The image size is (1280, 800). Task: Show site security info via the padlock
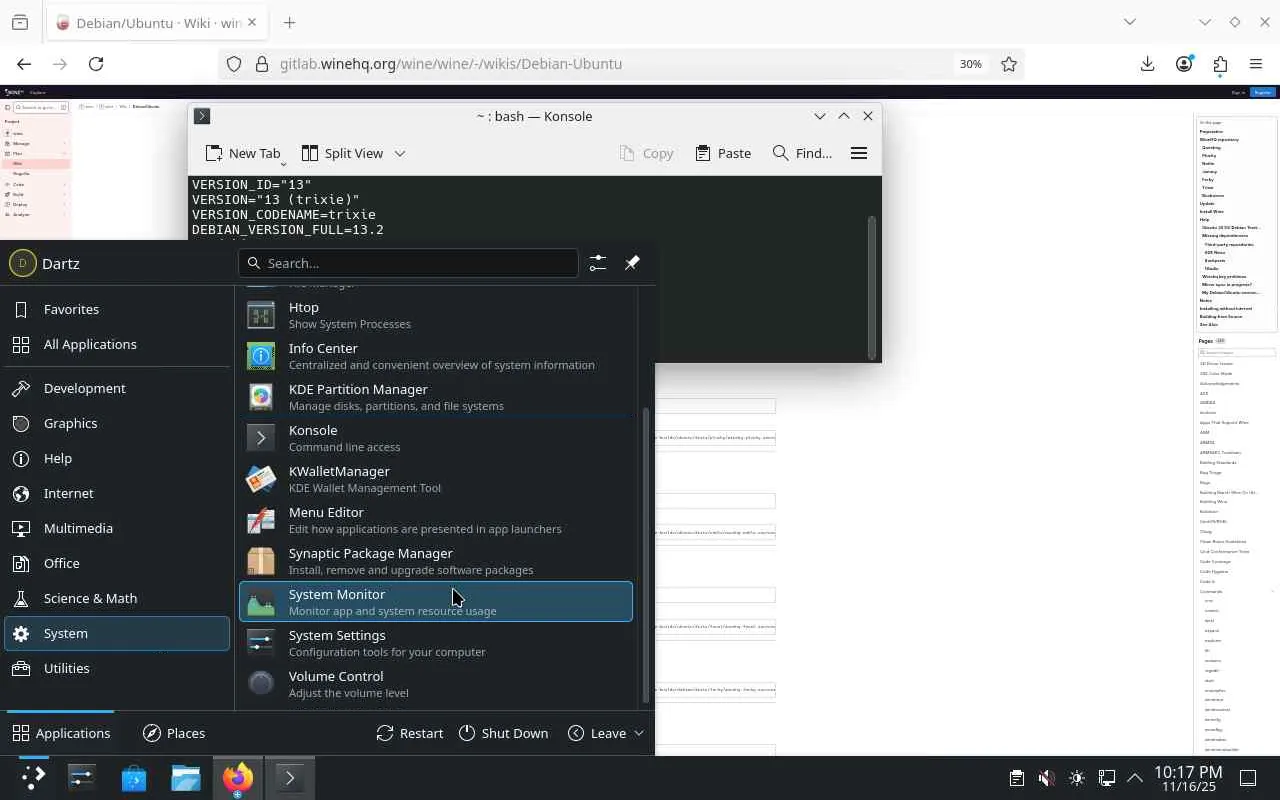click(262, 64)
